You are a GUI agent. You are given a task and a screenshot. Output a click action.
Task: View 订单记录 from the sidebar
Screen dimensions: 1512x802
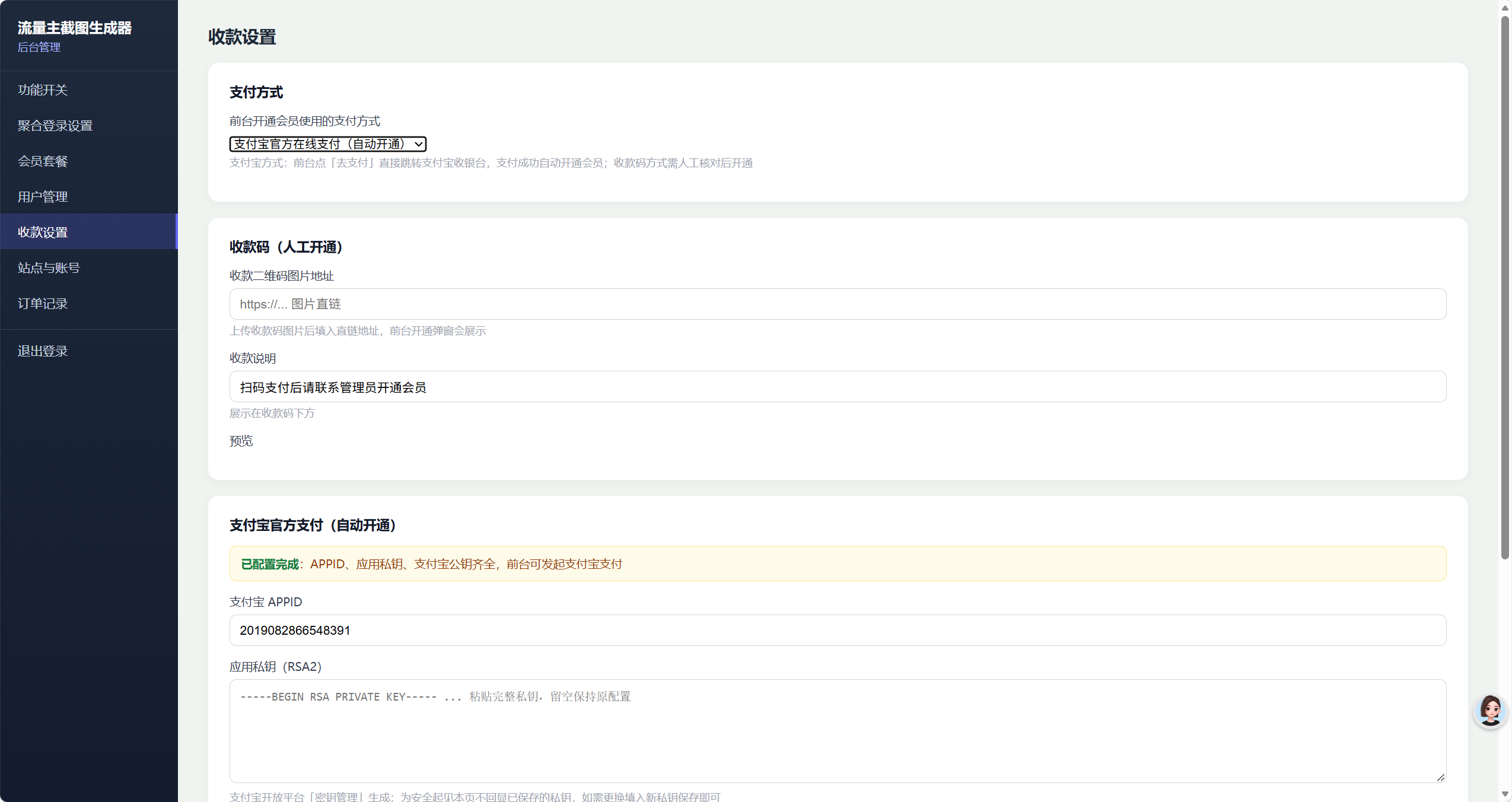88,303
